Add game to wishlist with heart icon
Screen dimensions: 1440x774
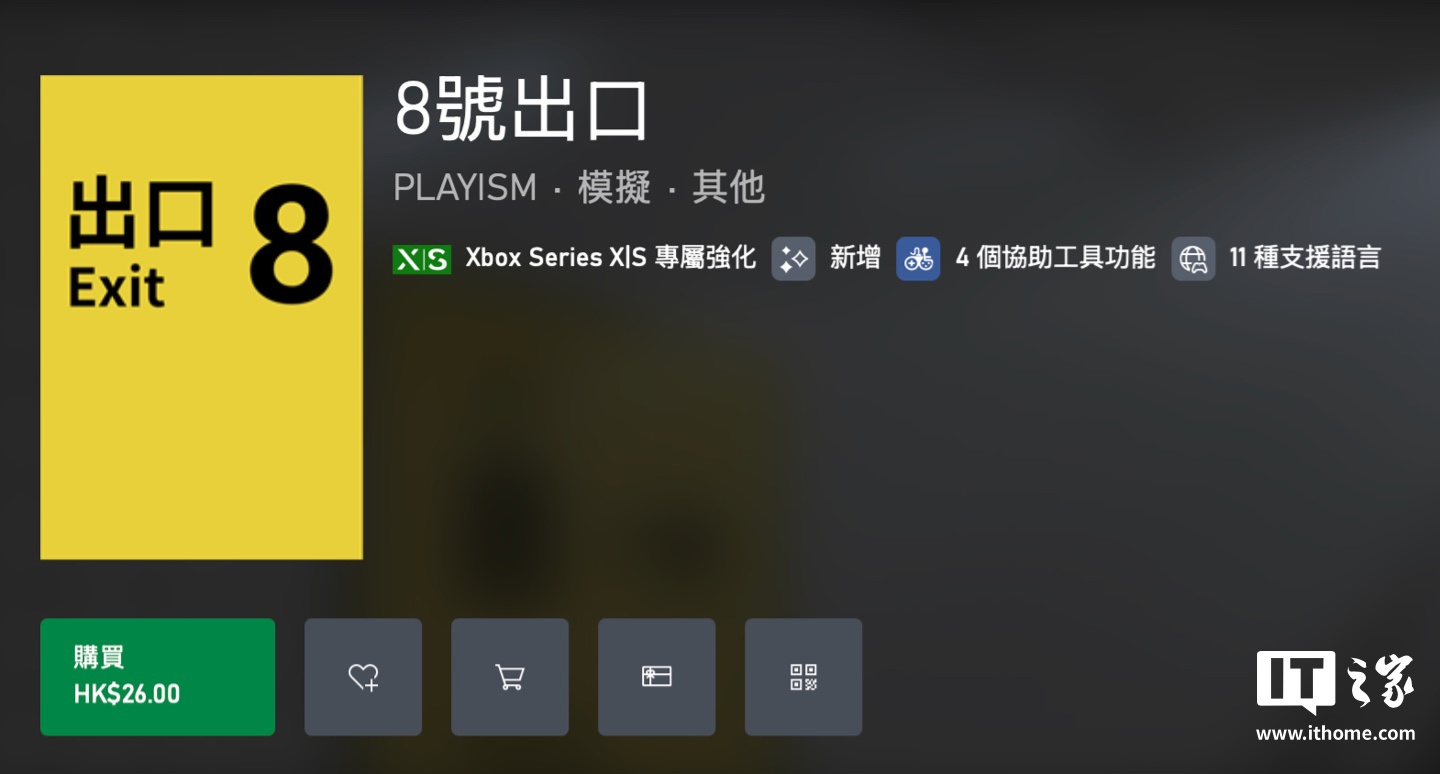(363, 677)
